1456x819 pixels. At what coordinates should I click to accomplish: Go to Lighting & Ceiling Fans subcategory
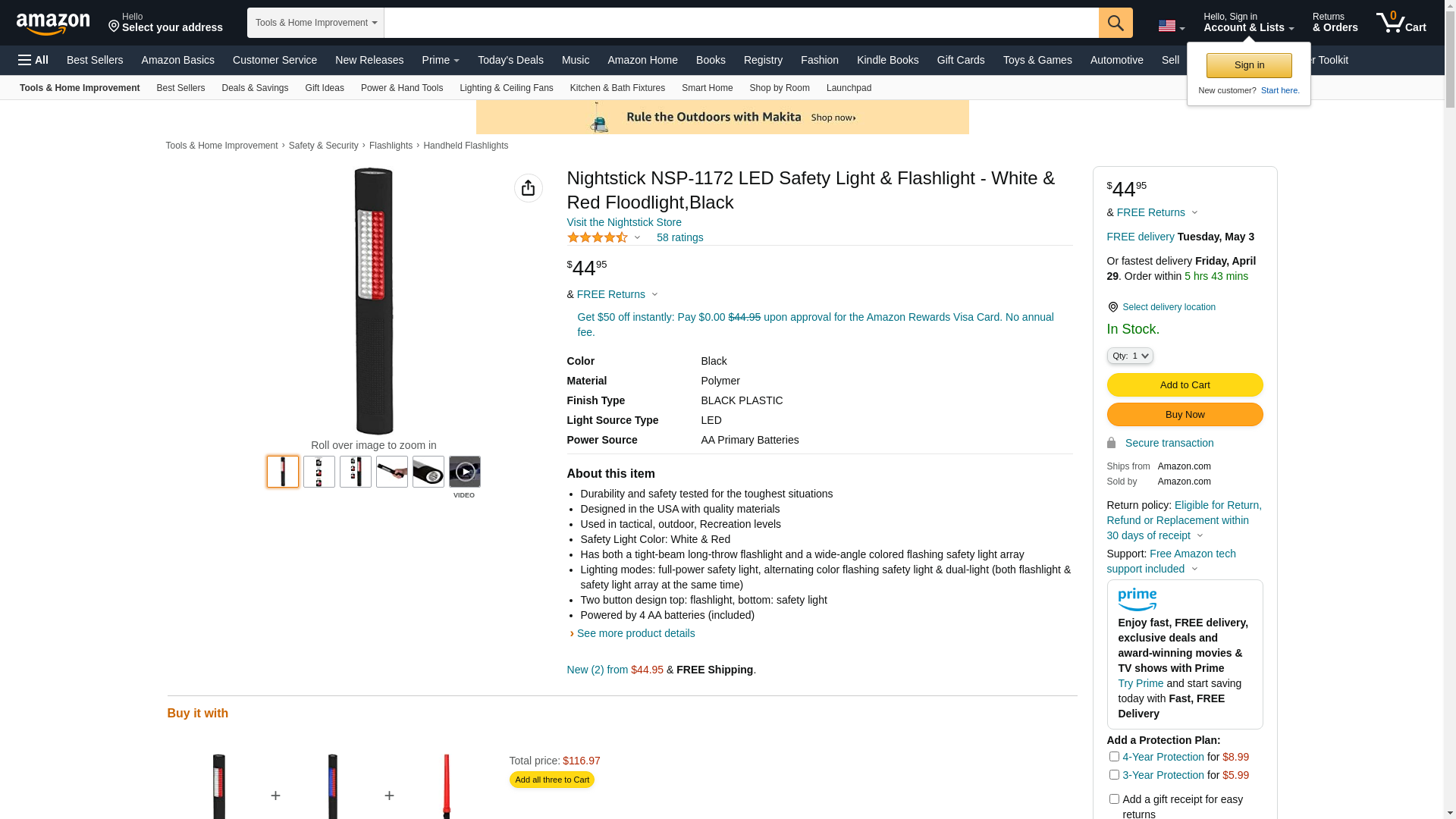tap(506, 88)
